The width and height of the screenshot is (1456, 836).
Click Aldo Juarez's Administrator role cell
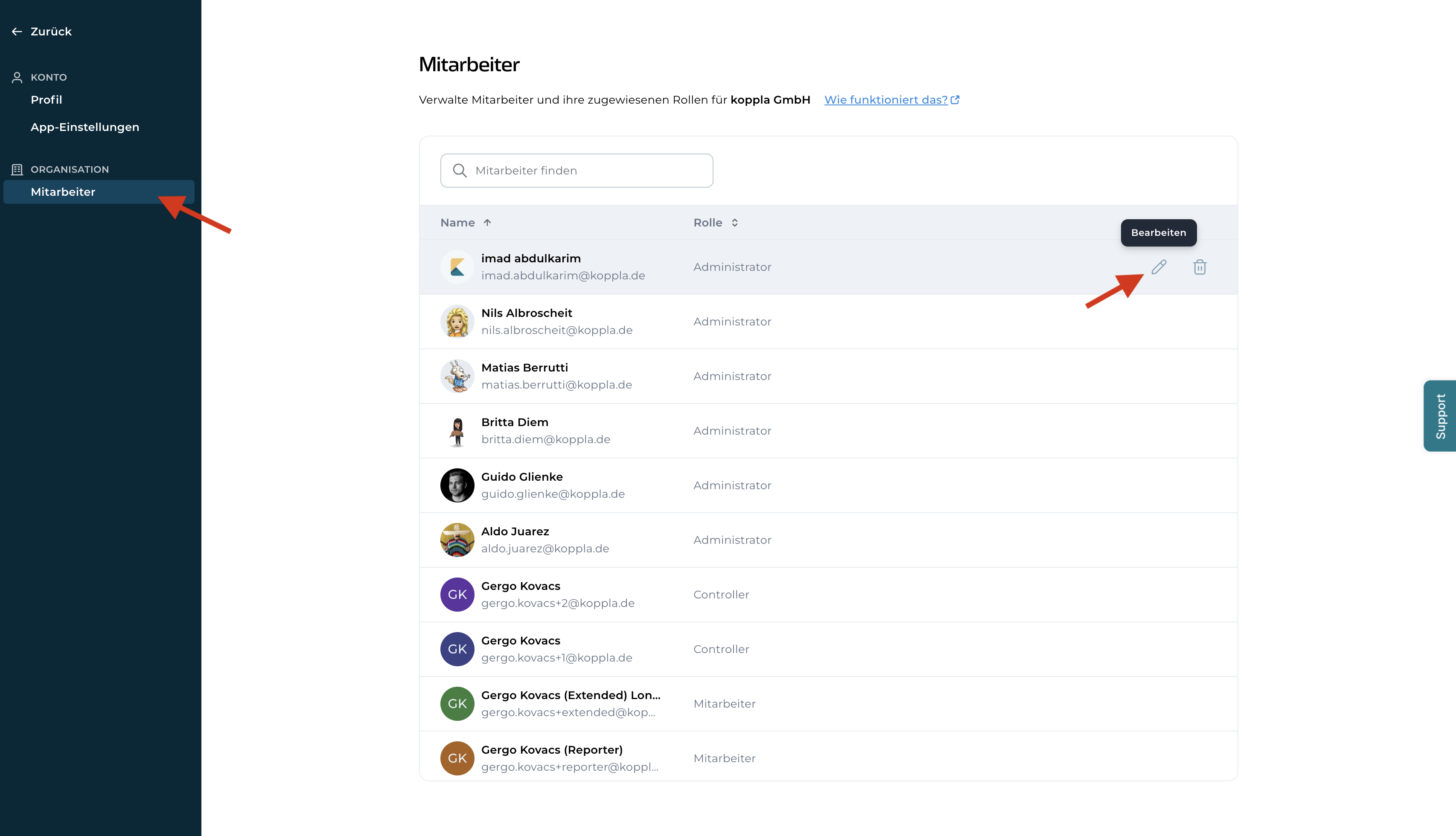[732, 540]
